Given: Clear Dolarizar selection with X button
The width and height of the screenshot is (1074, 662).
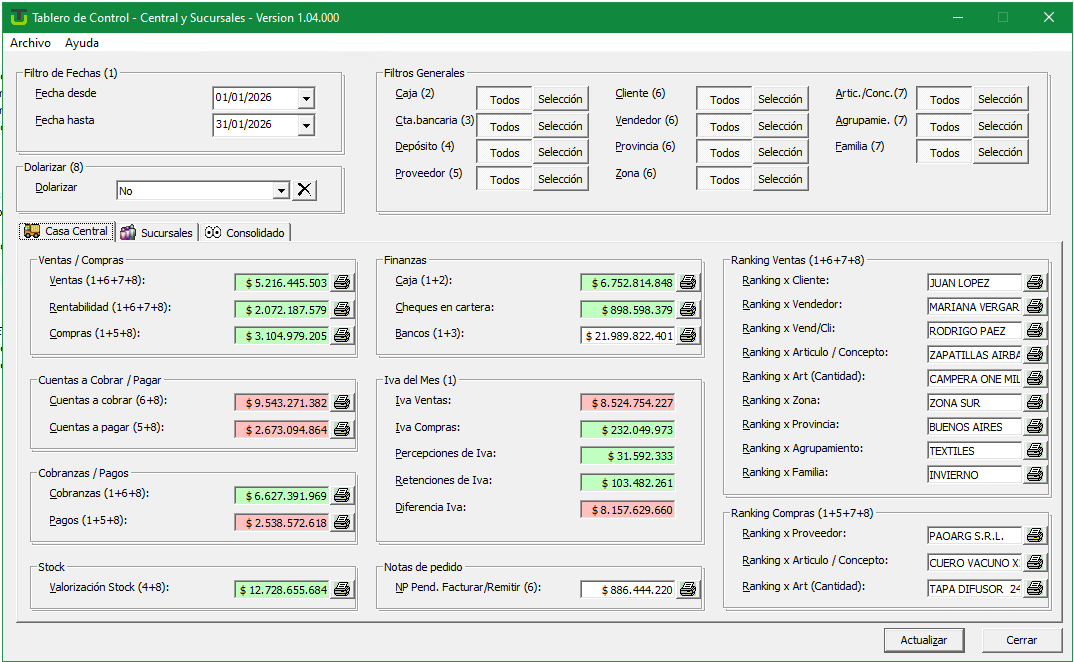Looking at the screenshot, I should (304, 190).
